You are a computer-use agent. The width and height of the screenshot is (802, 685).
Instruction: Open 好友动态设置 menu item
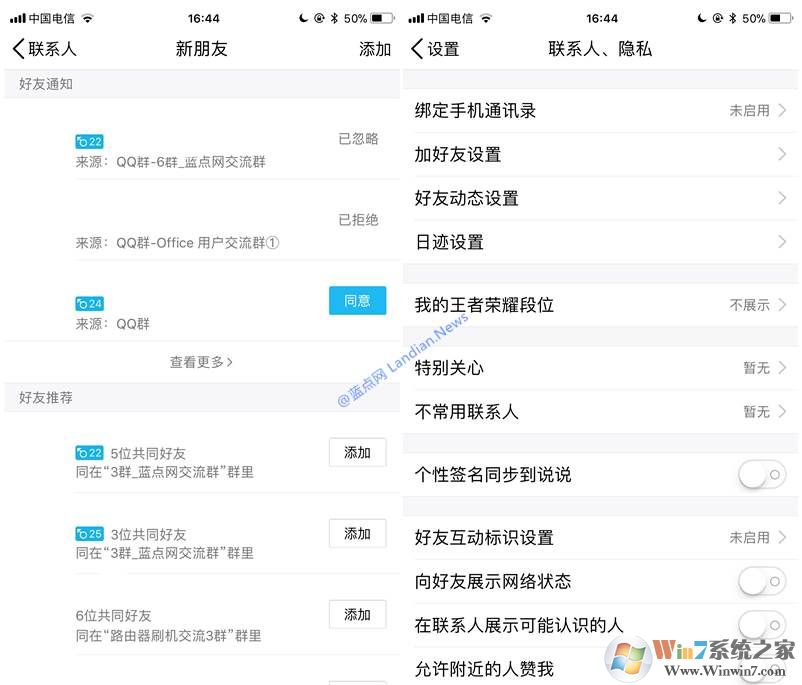(600, 198)
